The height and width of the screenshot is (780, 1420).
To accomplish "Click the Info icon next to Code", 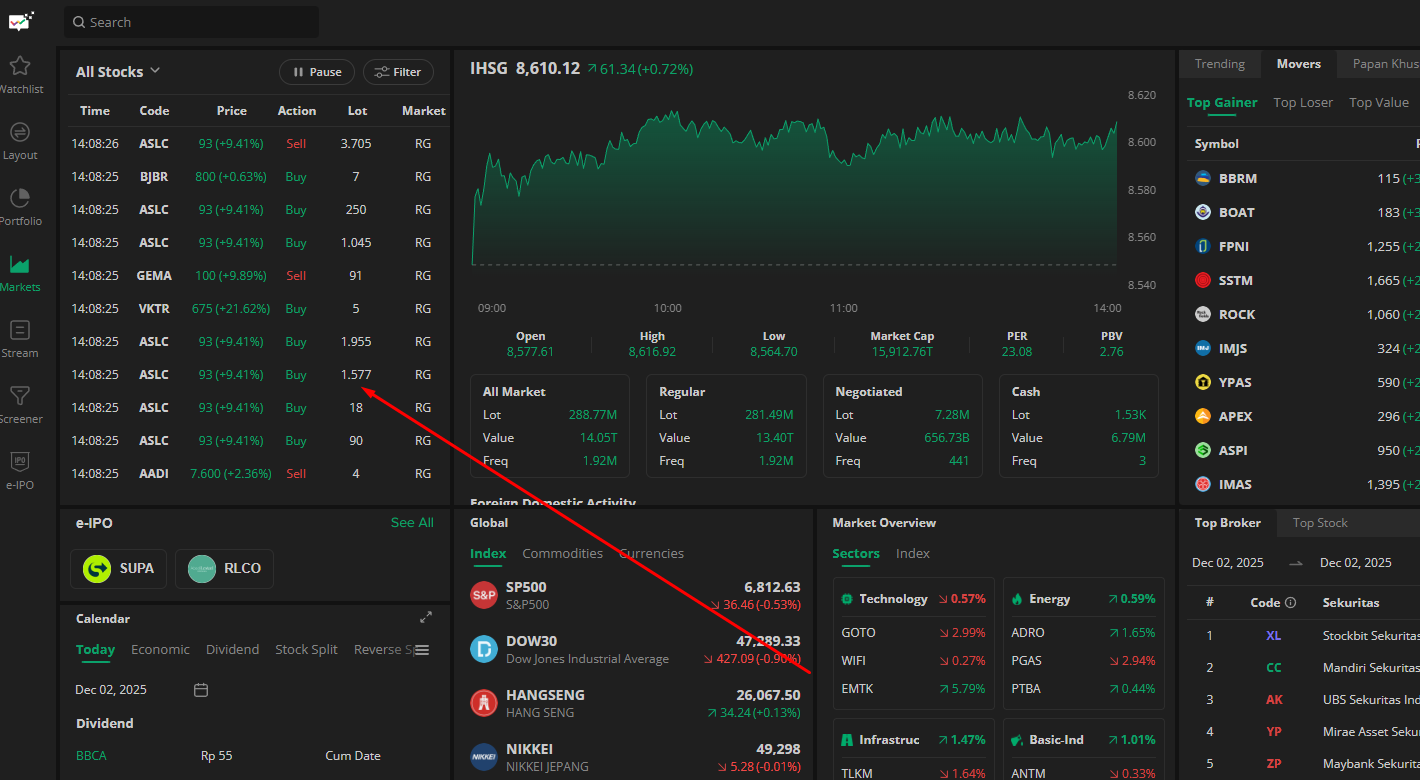I will (1290, 603).
